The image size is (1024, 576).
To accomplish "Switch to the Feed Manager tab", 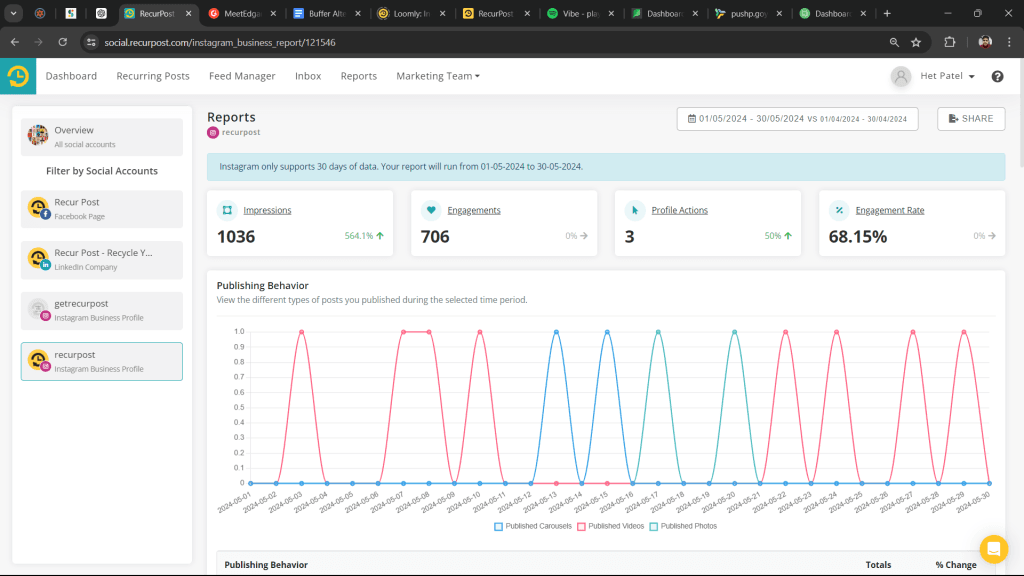I will point(242,75).
